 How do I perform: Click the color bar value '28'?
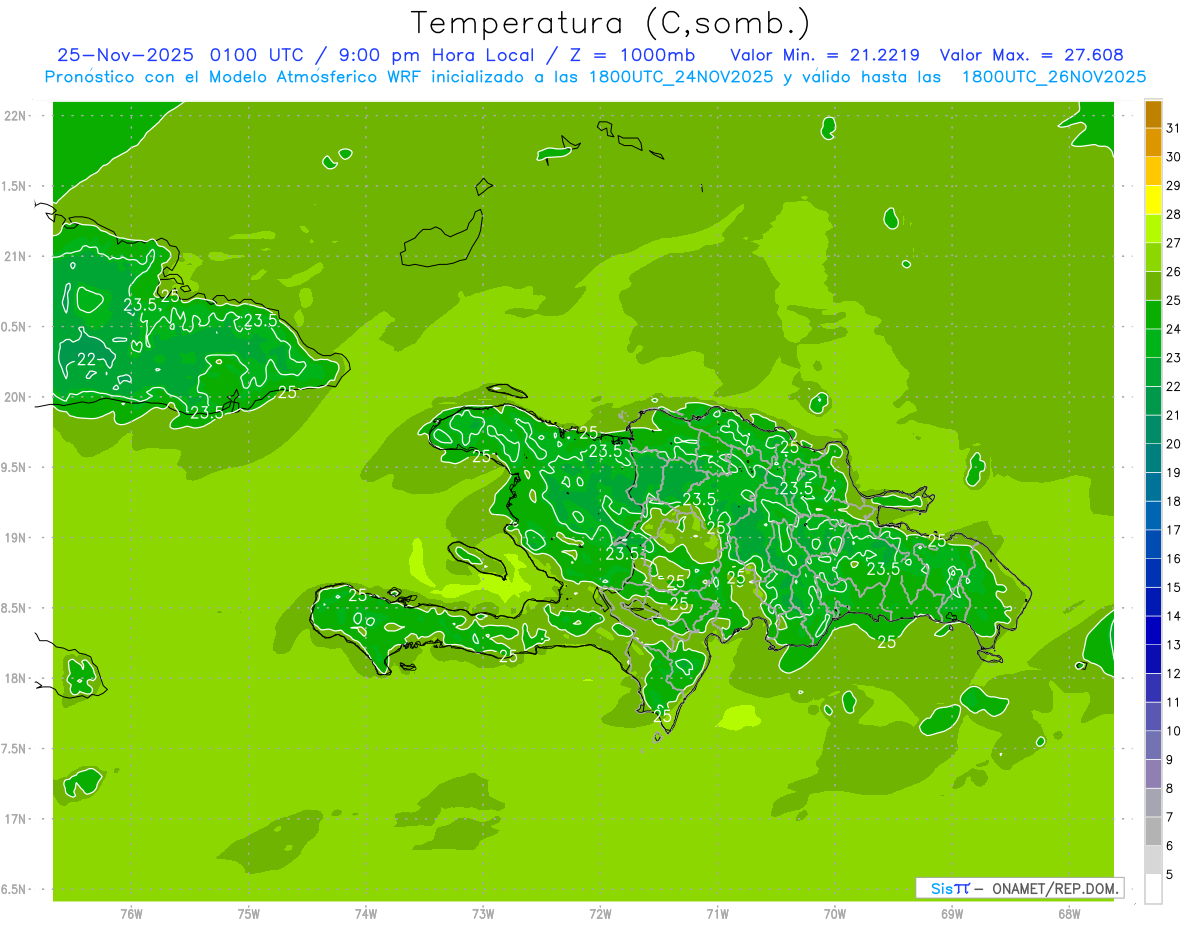click(x=1174, y=214)
